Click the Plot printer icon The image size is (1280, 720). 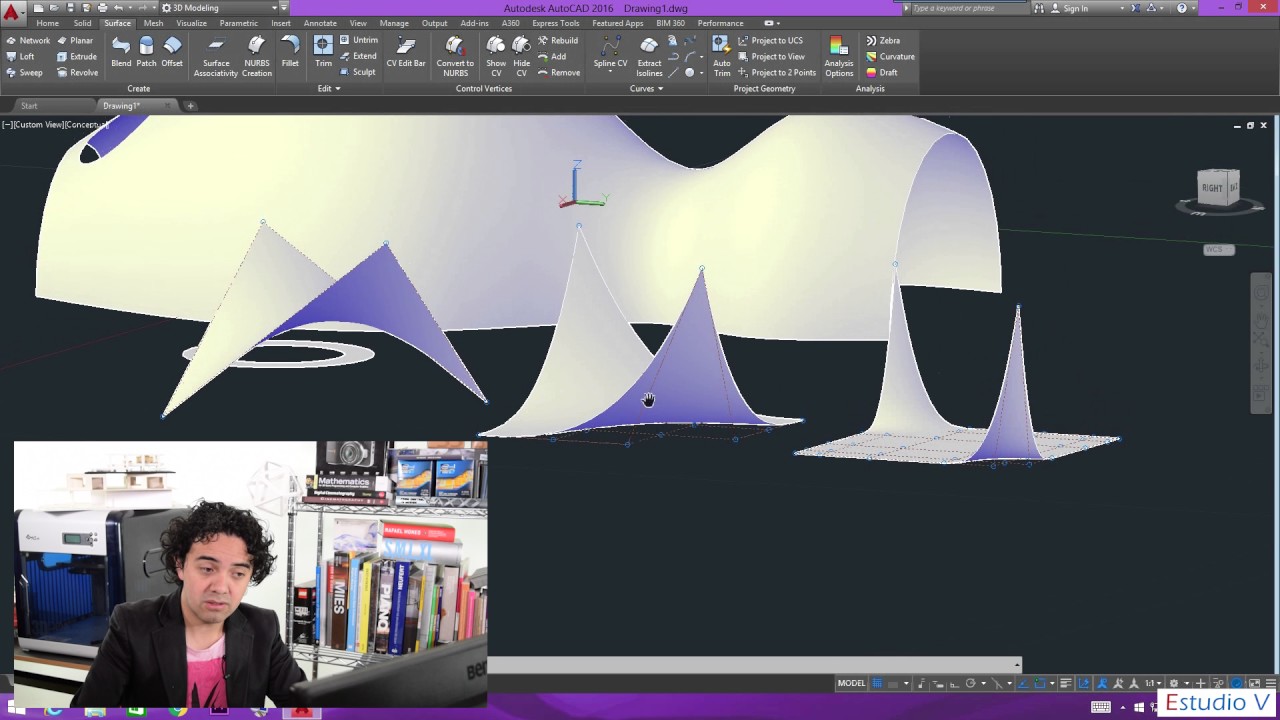coord(102,8)
